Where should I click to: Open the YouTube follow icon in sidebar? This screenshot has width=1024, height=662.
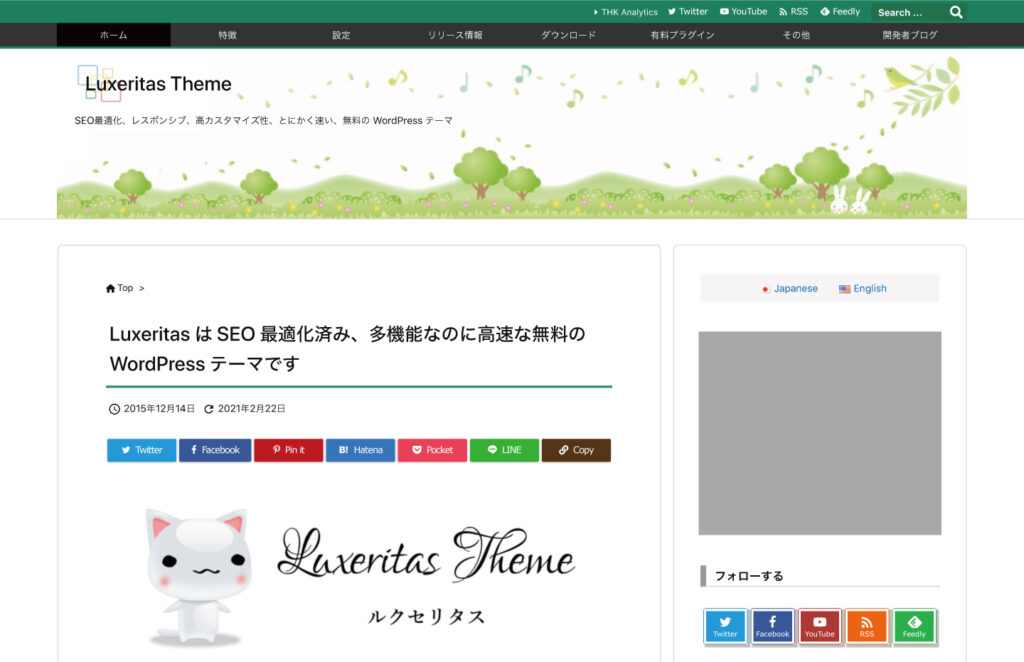coord(819,626)
